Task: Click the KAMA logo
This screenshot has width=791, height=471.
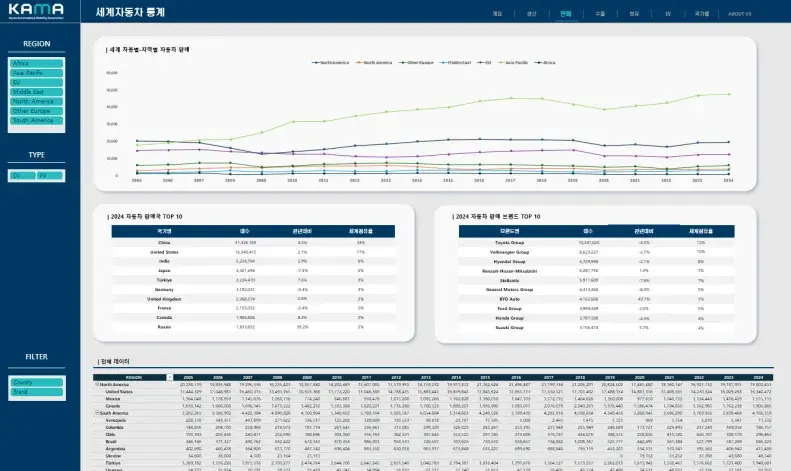Action: [36, 11]
